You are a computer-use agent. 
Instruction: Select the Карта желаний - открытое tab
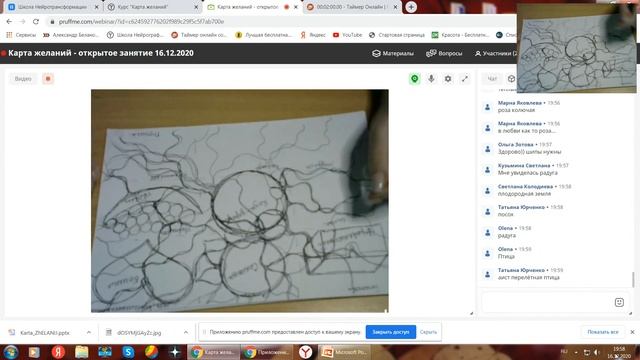(x=247, y=7)
